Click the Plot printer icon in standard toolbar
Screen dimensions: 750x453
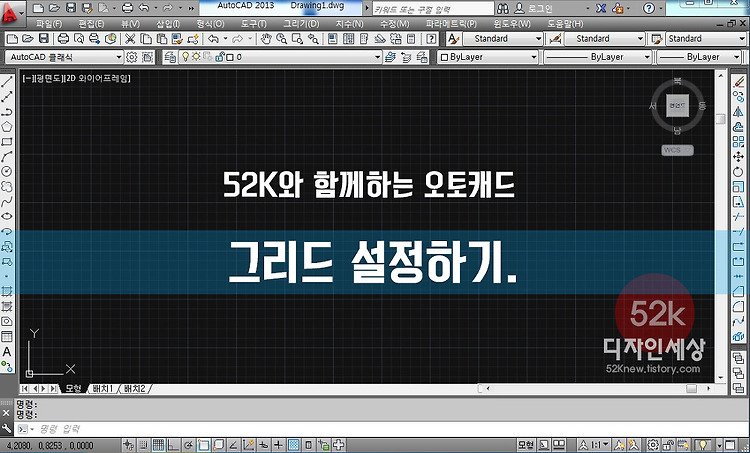tap(63, 39)
